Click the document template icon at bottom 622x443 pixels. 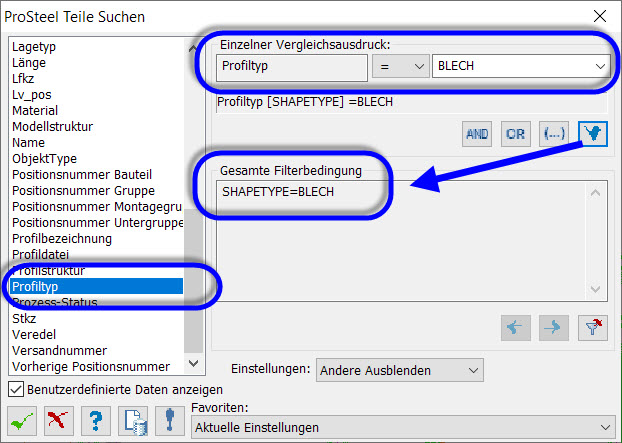coord(133,421)
